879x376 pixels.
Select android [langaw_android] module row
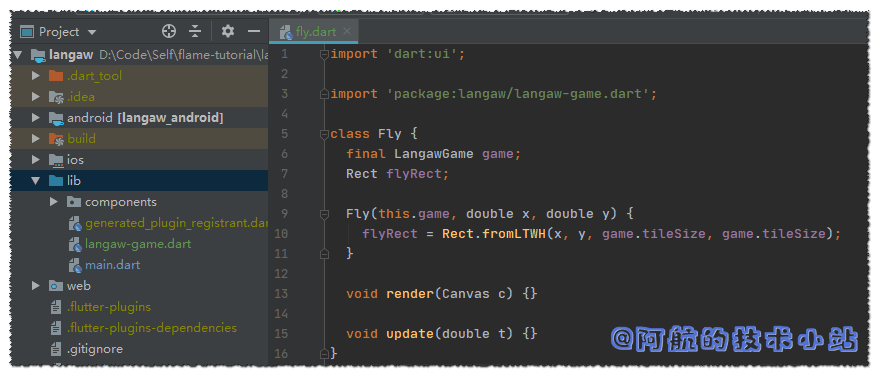click(x=145, y=118)
